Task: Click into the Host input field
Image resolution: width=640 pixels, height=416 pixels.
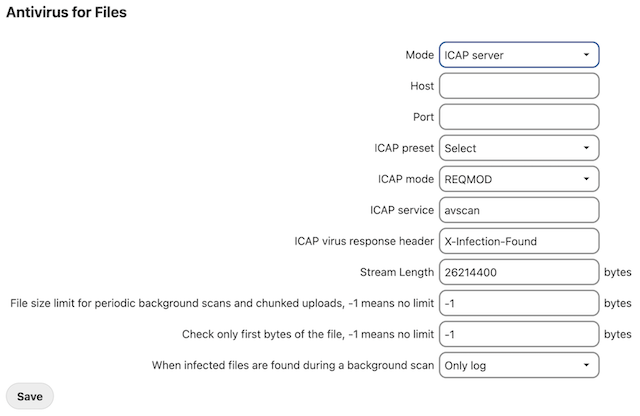Action: pos(518,86)
